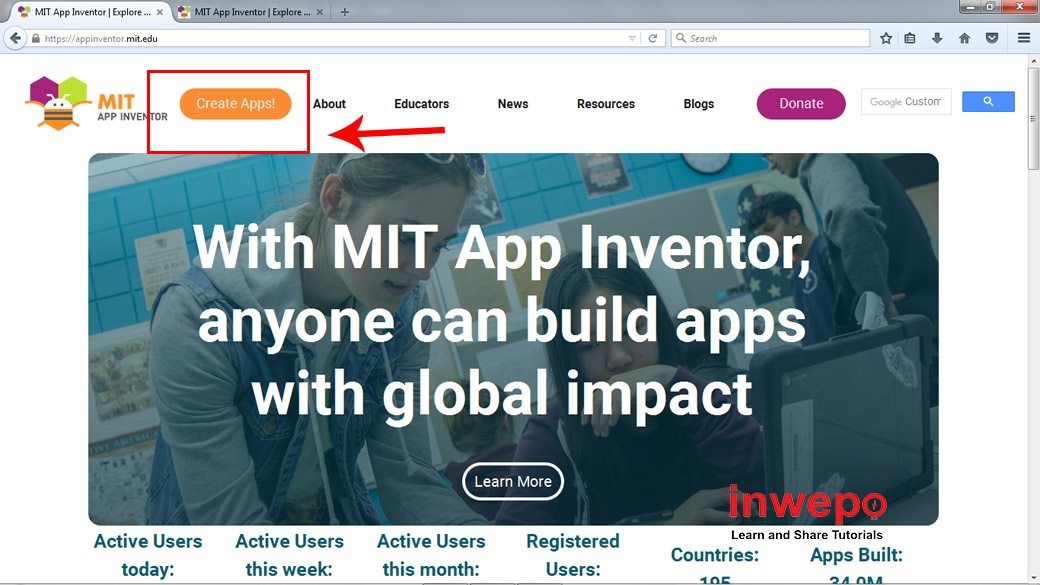Open the Blogs menu
The image size is (1040, 585).
pyautogui.click(x=698, y=104)
